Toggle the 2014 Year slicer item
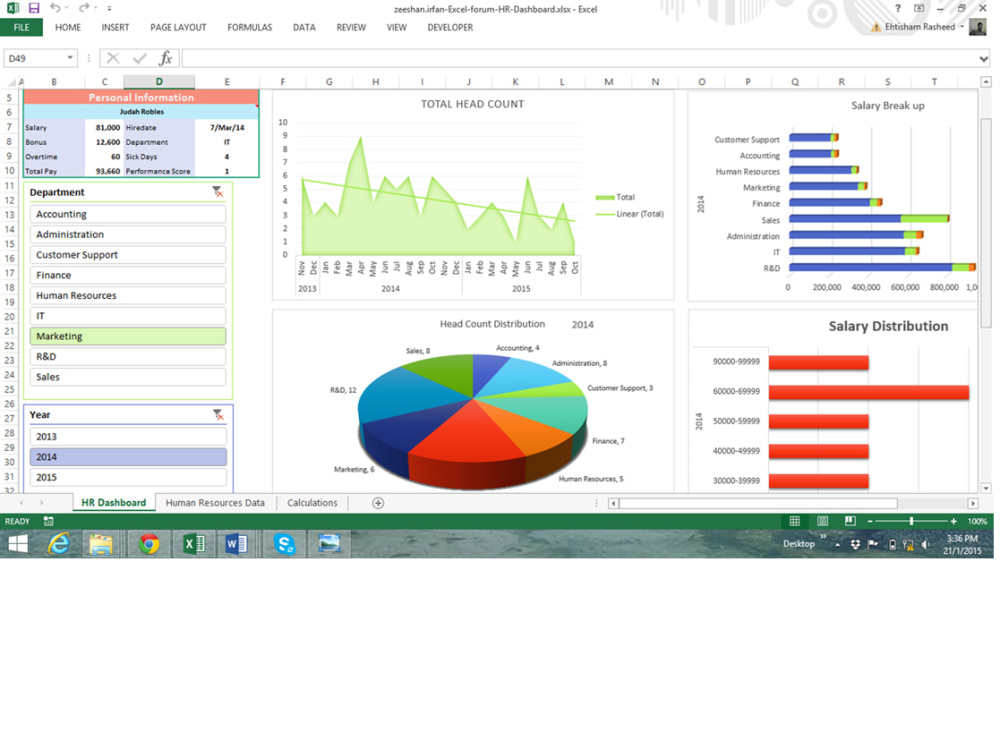 128,457
